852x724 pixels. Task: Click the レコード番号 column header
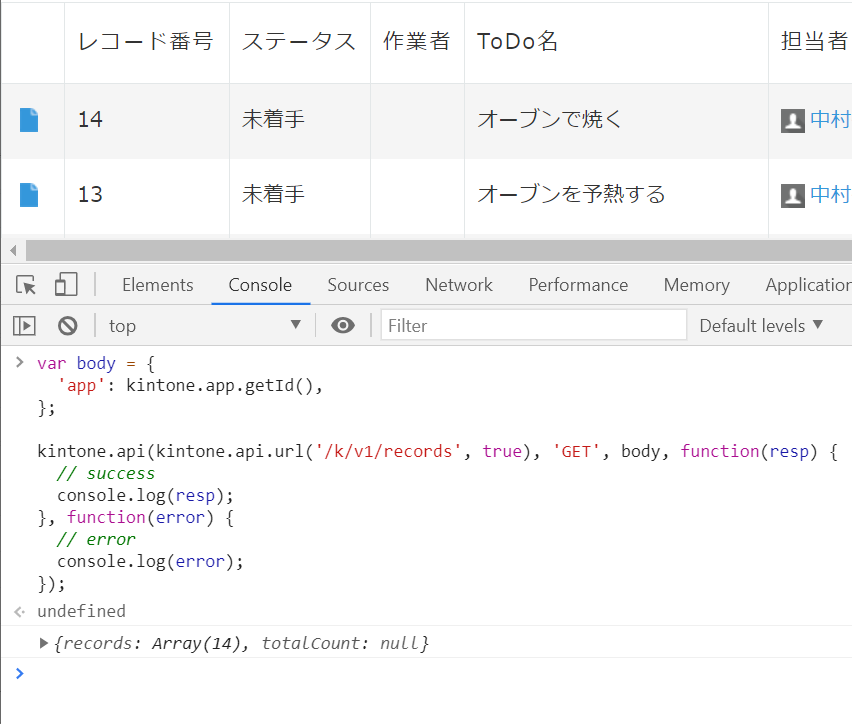point(146,42)
